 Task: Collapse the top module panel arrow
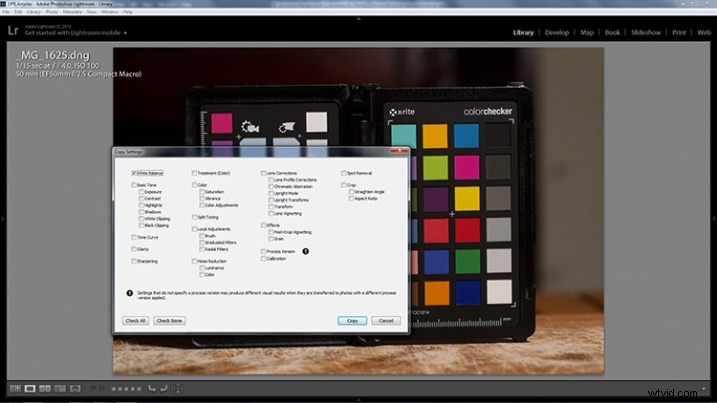tap(358, 19)
